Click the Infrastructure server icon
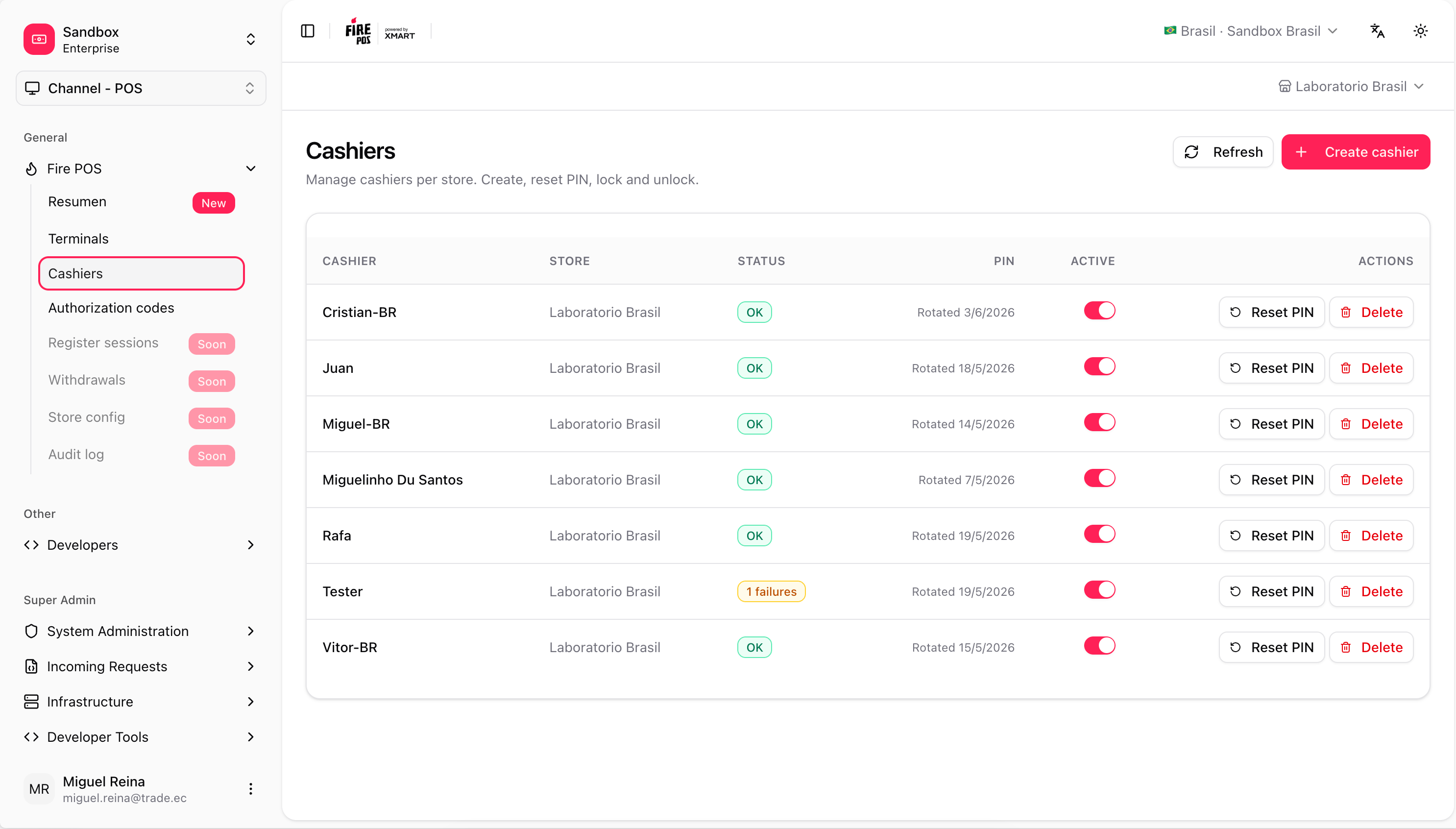 (x=31, y=702)
